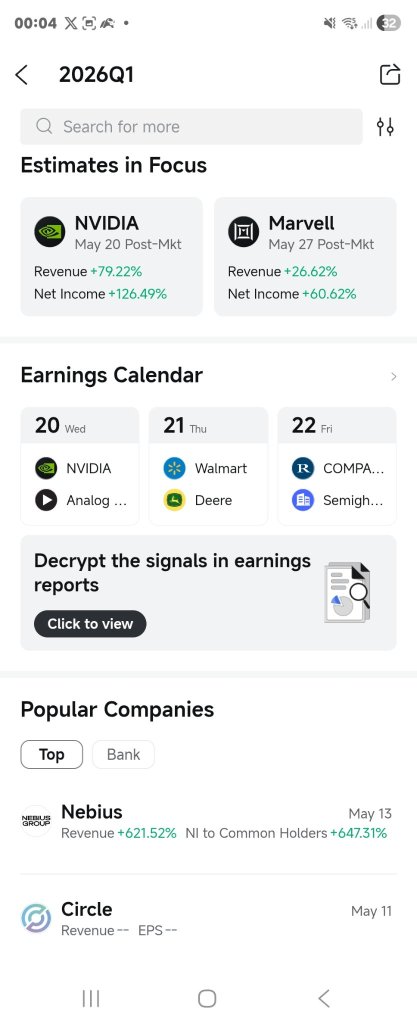This screenshot has height=1024, width=417.
Task: Tap the NVIDIA logo in Estimates in Focus
Action: (x=50, y=232)
